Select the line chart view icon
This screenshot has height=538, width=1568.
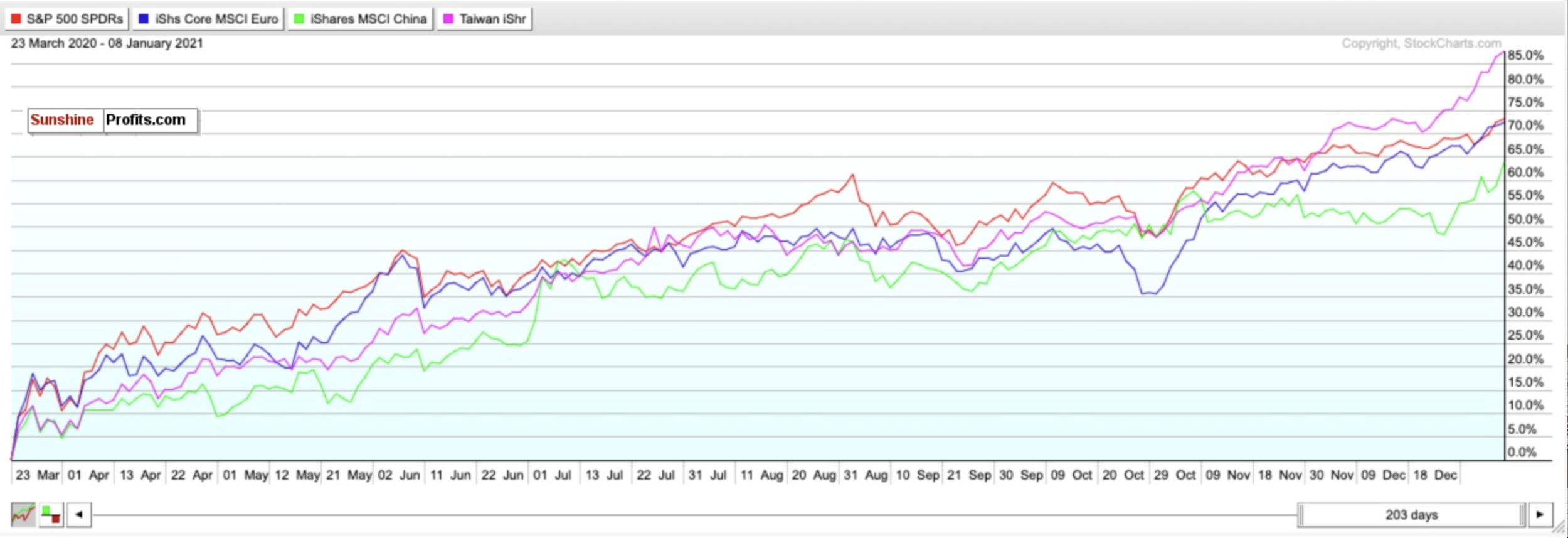[23, 515]
